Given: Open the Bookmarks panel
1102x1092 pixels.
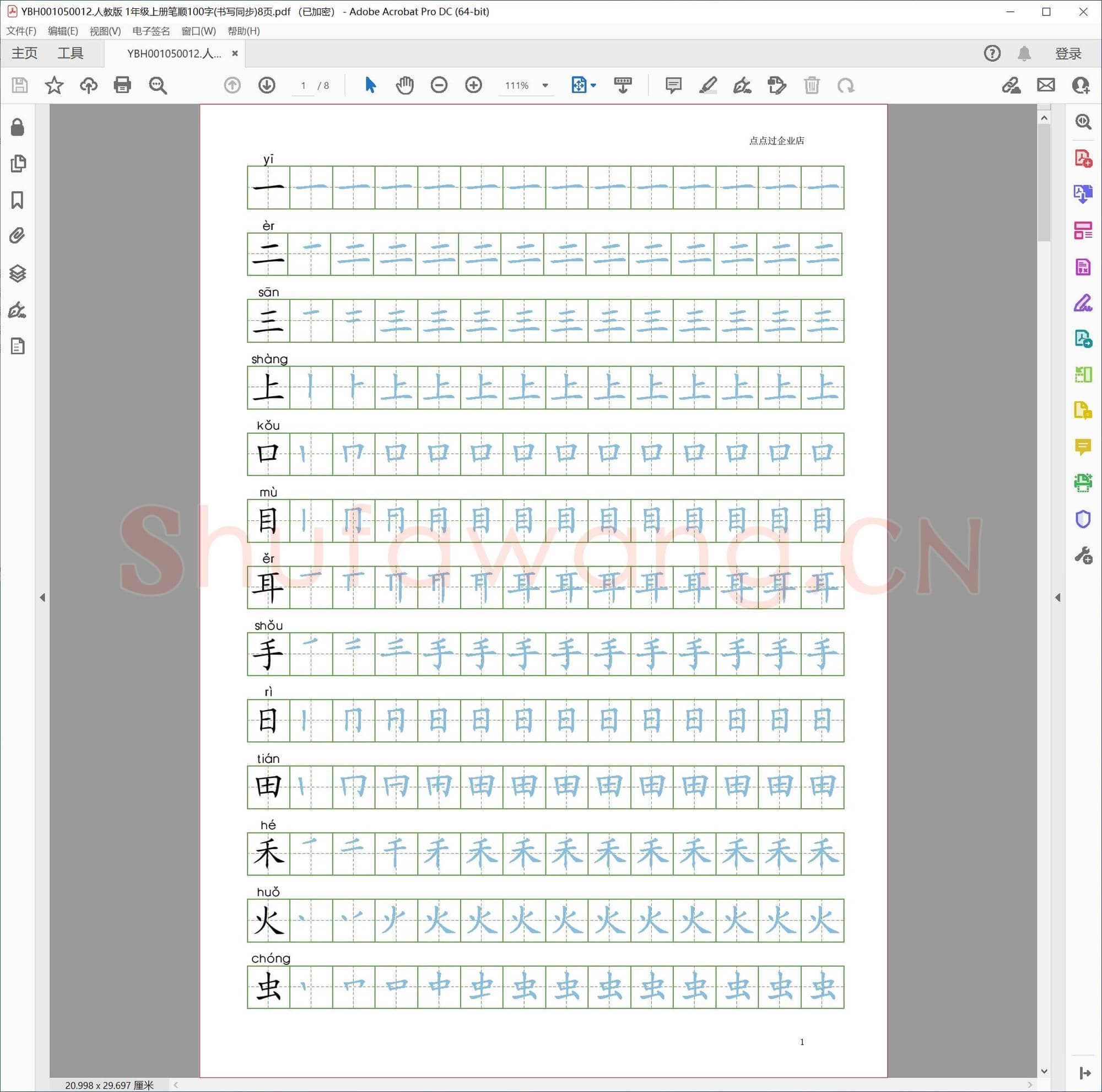Looking at the screenshot, I should 17,200.
